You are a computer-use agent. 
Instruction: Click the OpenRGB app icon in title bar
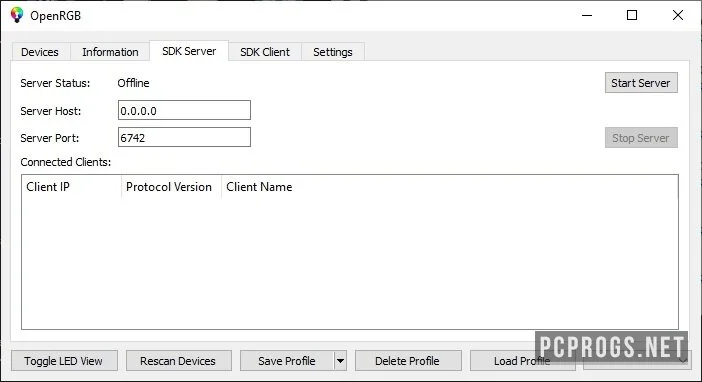(17, 15)
